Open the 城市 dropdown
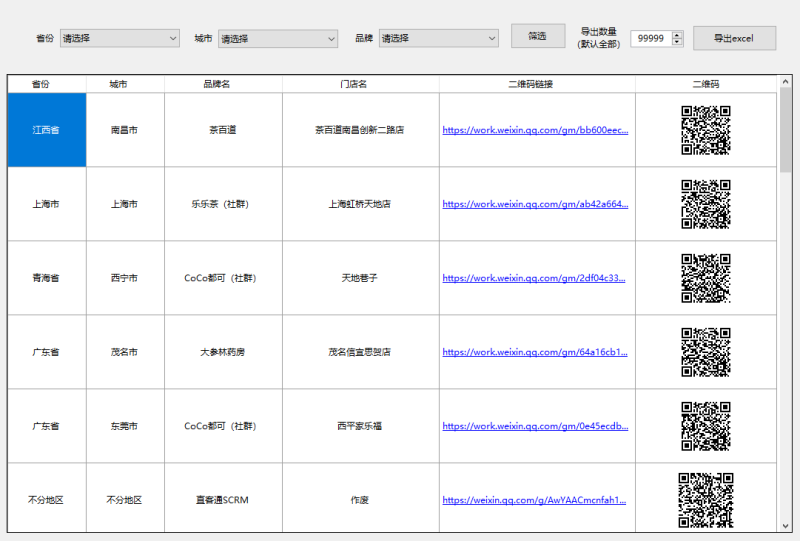This screenshot has width=800, height=541. [278, 39]
